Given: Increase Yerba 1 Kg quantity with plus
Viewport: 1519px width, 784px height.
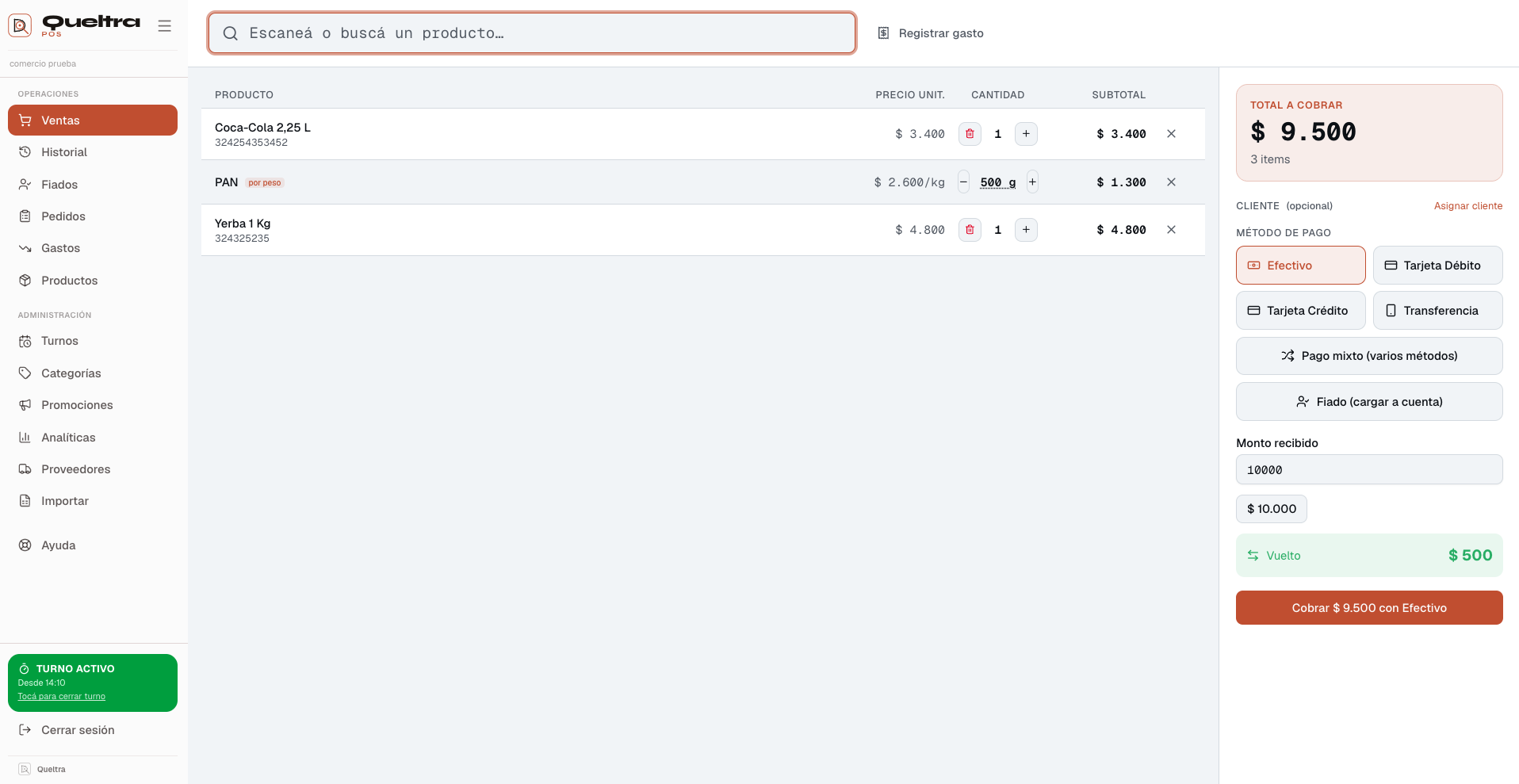Looking at the screenshot, I should coord(1026,230).
